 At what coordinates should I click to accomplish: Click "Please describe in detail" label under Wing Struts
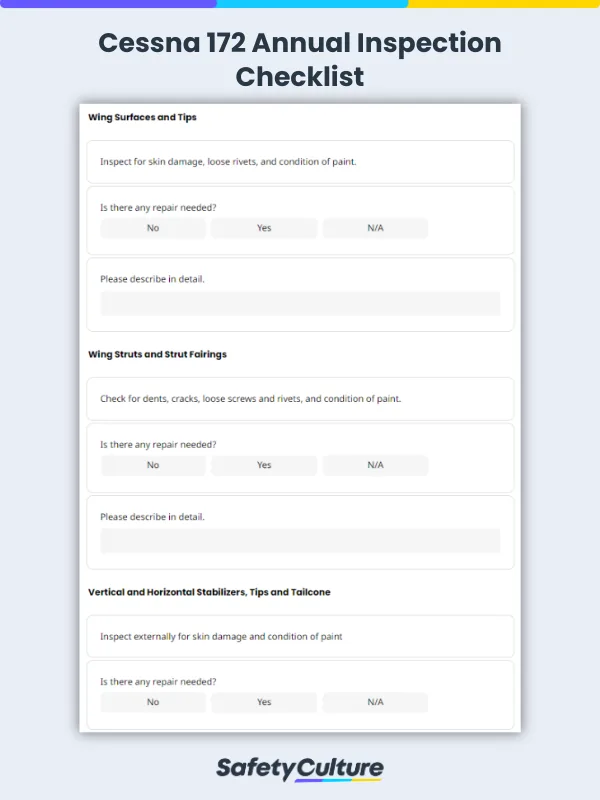pyautogui.click(x=152, y=517)
